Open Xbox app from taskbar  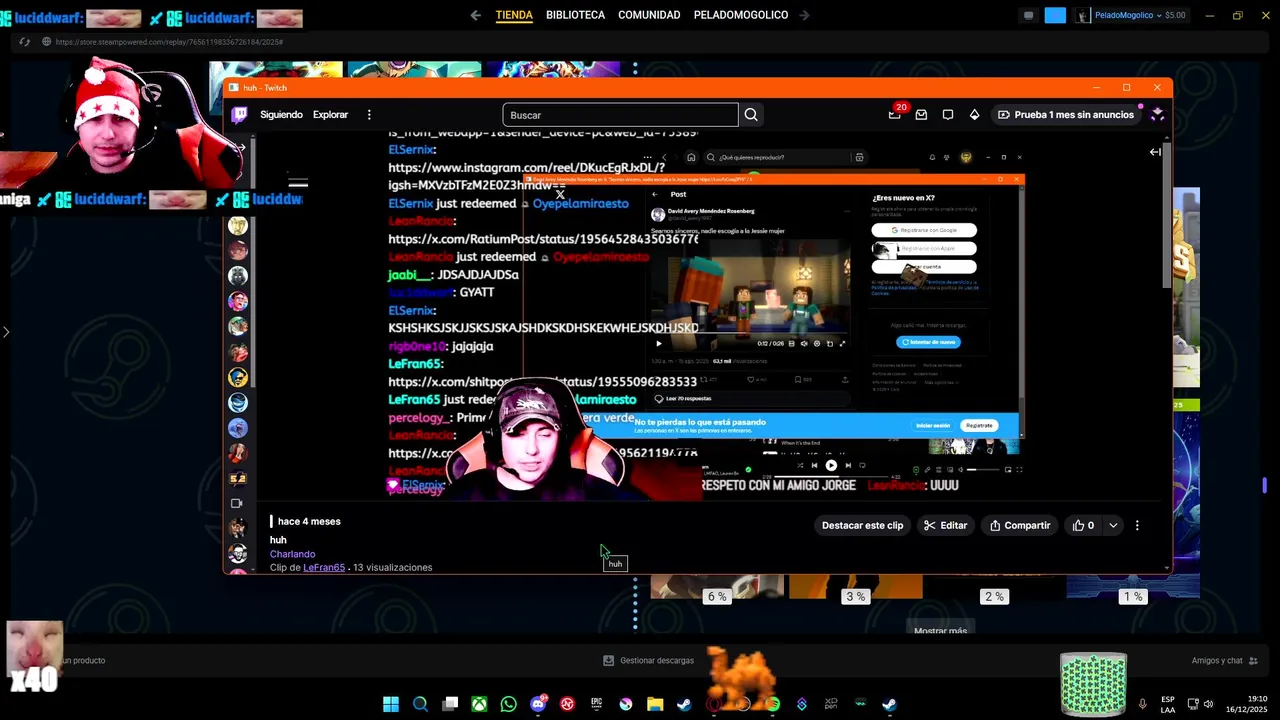480,704
